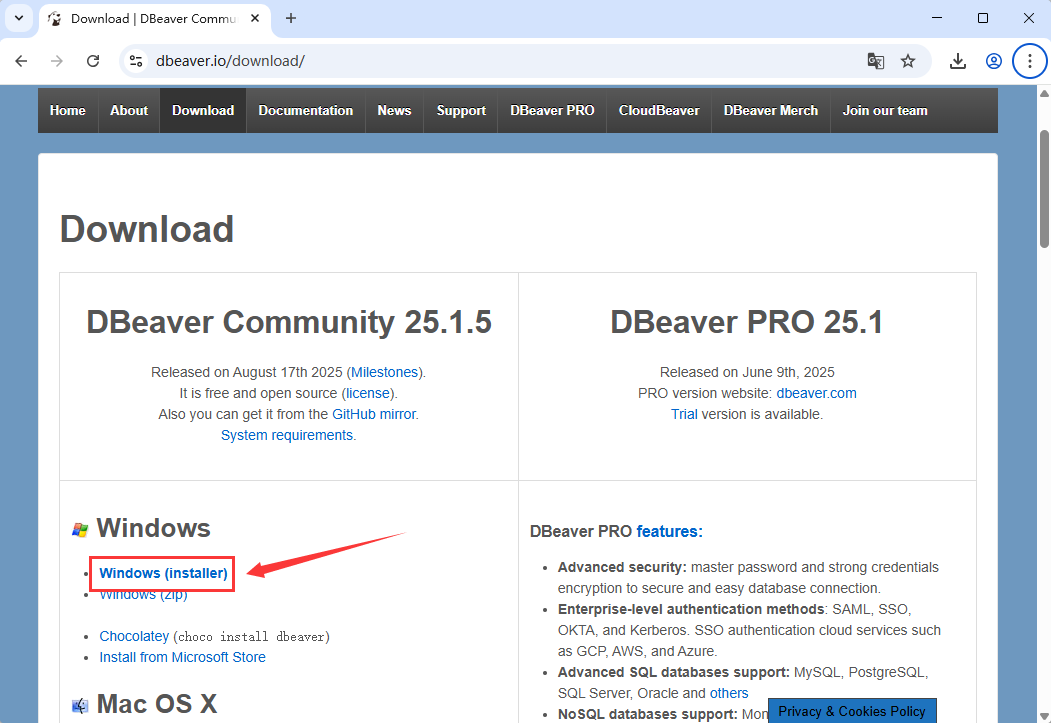Open Google Translate icon in address bar
Viewport: 1051px width, 723px height.
coord(876,61)
